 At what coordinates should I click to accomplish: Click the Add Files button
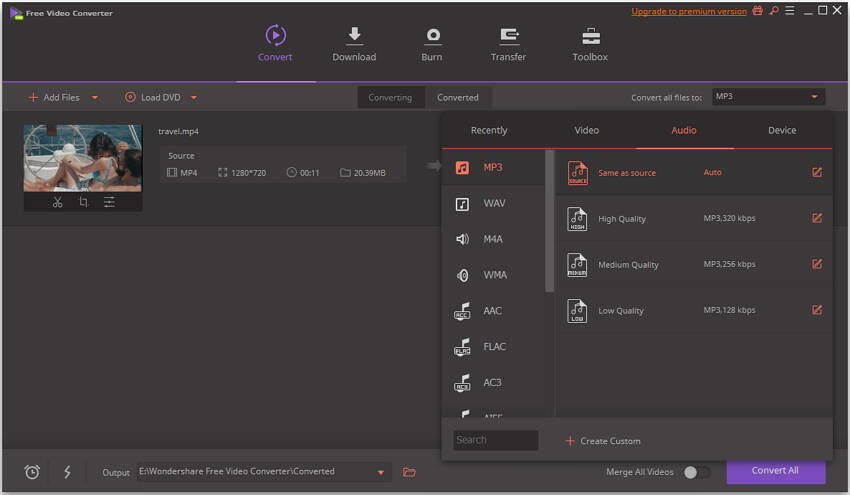click(x=54, y=98)
